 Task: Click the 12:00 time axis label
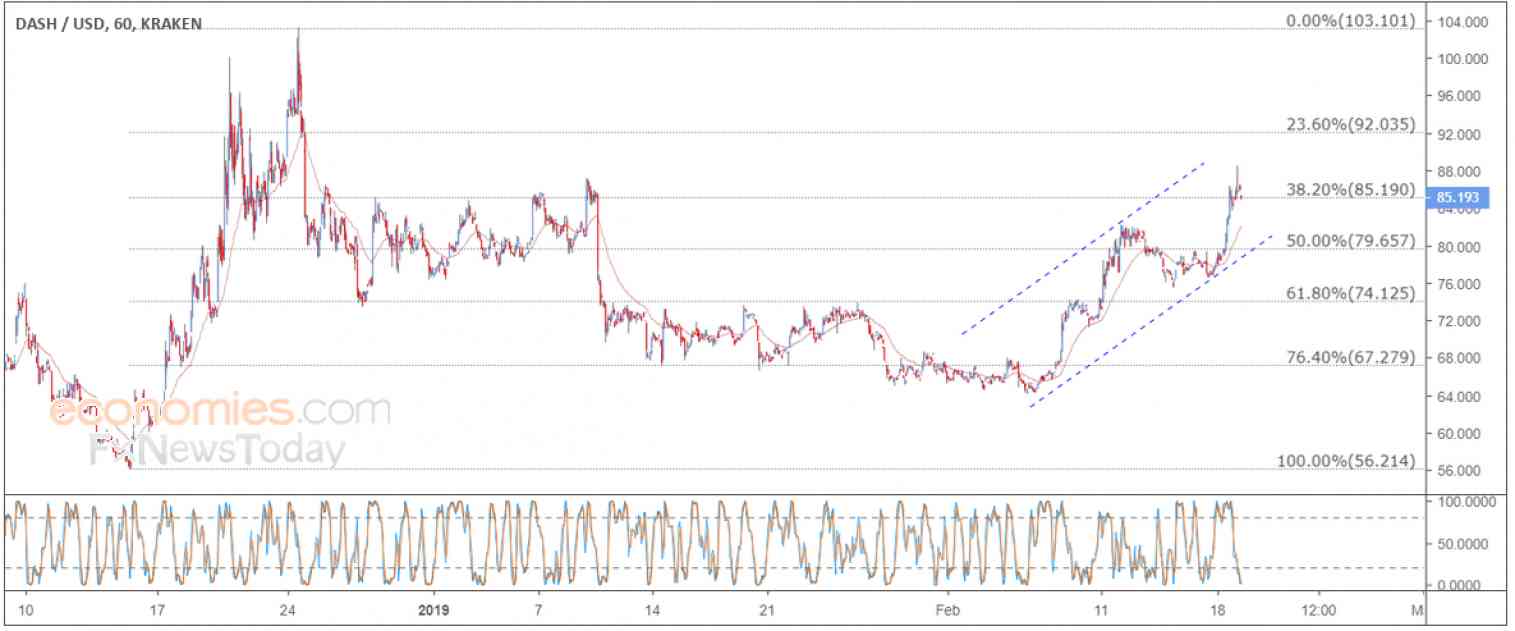point(1320,609)
